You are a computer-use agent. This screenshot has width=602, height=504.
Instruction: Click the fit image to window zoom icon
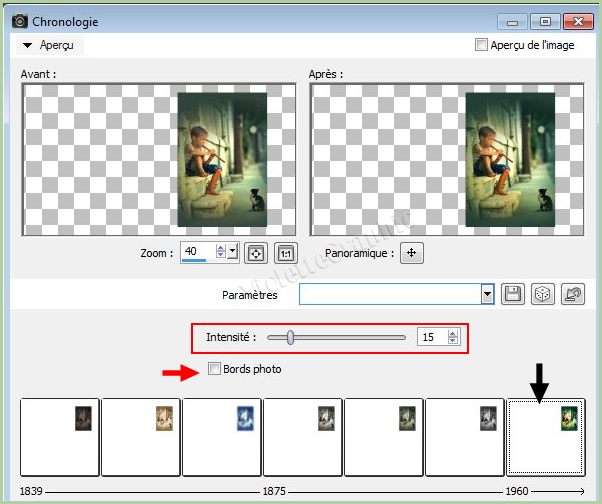pyautogui.click(x=256, y=253)
